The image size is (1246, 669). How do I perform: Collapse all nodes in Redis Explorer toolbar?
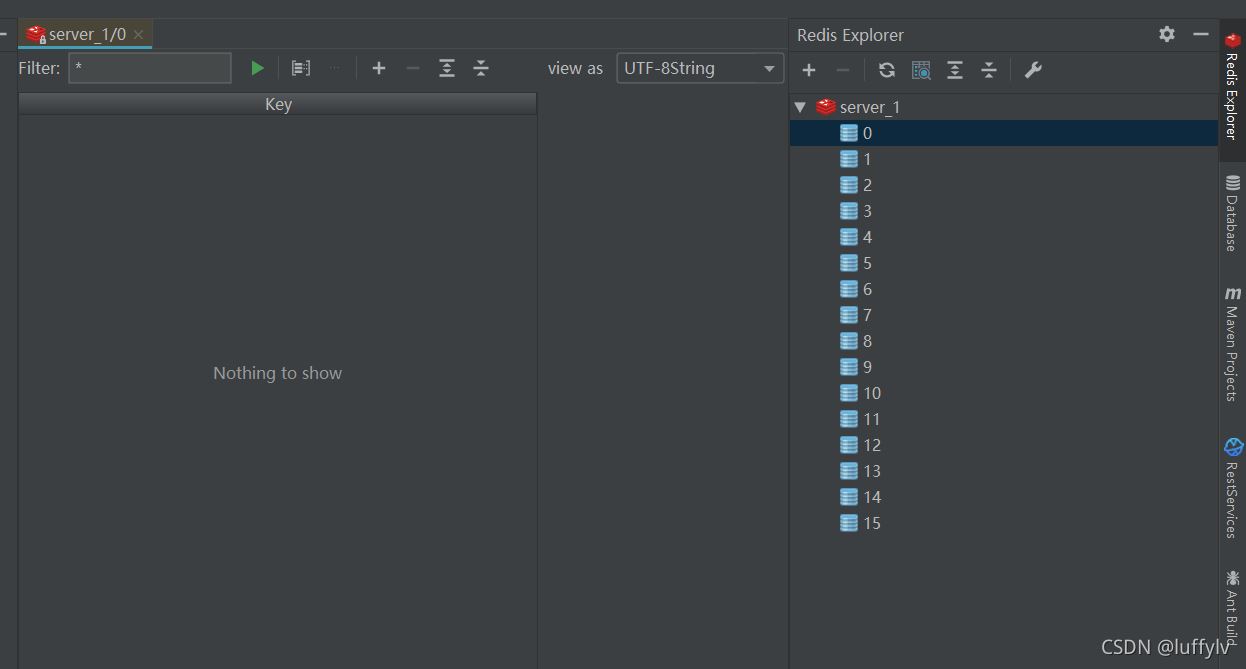[x=989, y=70]
